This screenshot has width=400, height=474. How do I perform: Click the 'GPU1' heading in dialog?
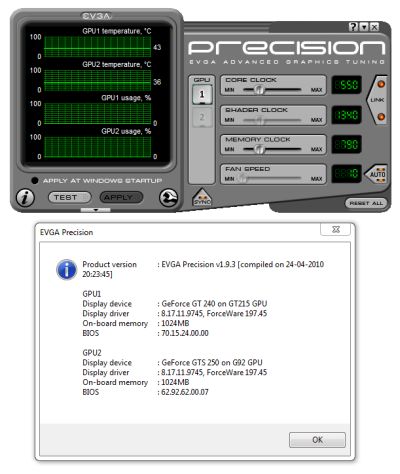point(92,294)
